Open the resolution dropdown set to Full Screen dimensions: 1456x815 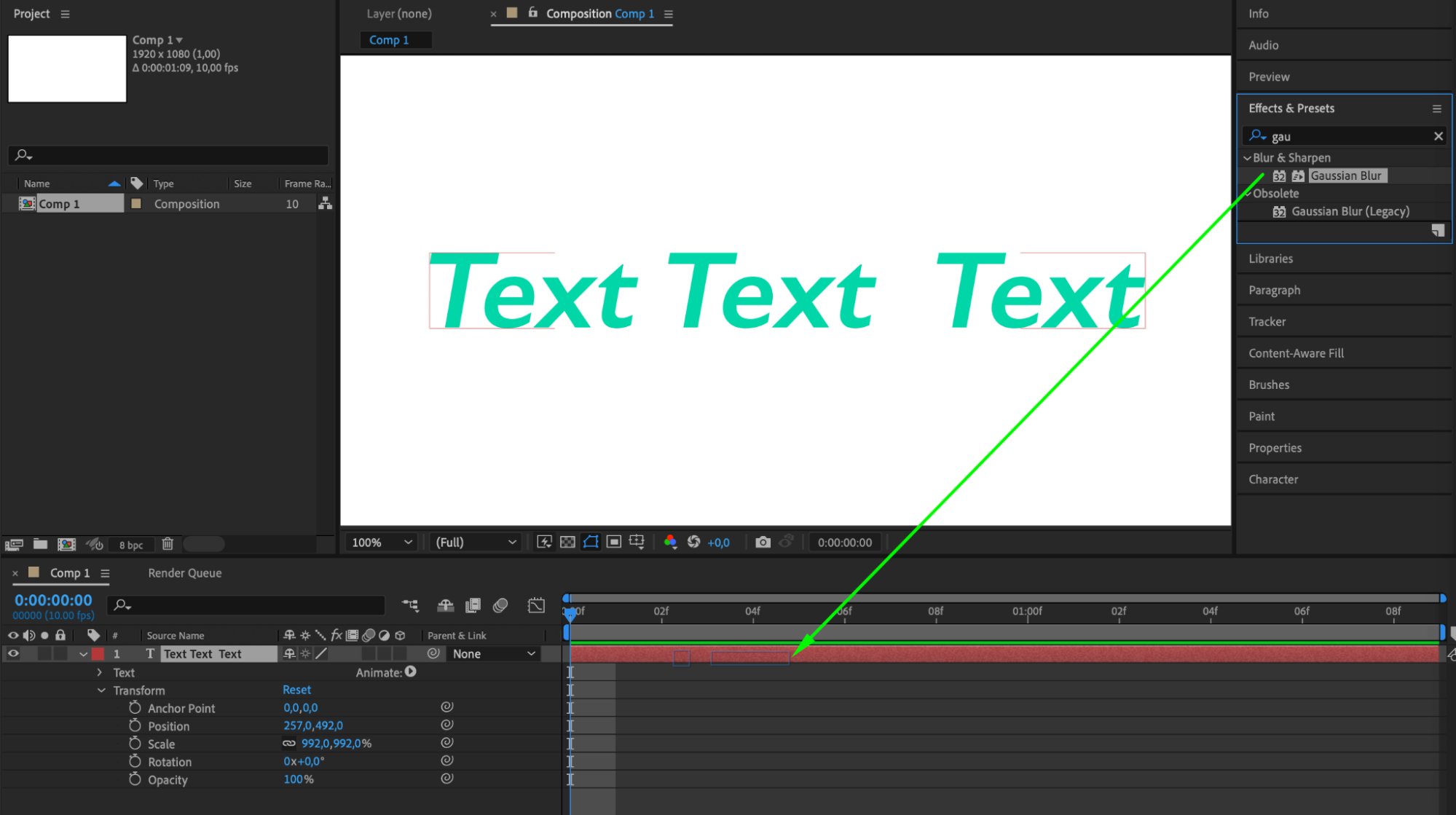[x=475, y=542]
